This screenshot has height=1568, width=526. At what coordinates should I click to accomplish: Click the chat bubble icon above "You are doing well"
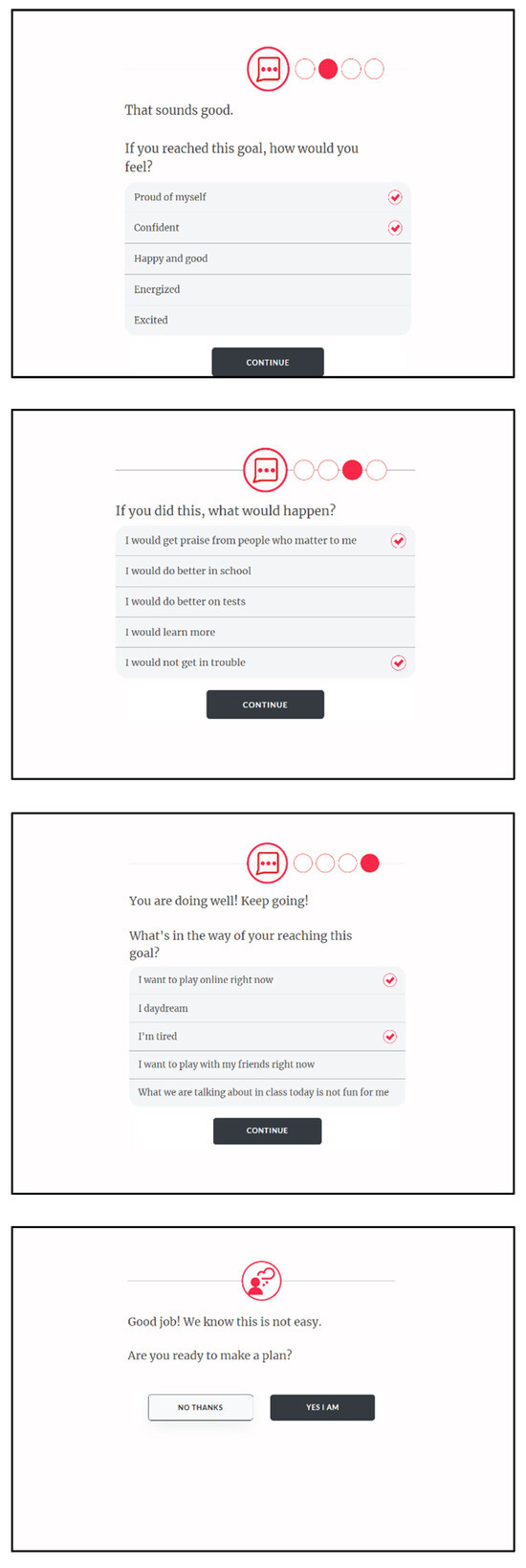coord(268,863)
